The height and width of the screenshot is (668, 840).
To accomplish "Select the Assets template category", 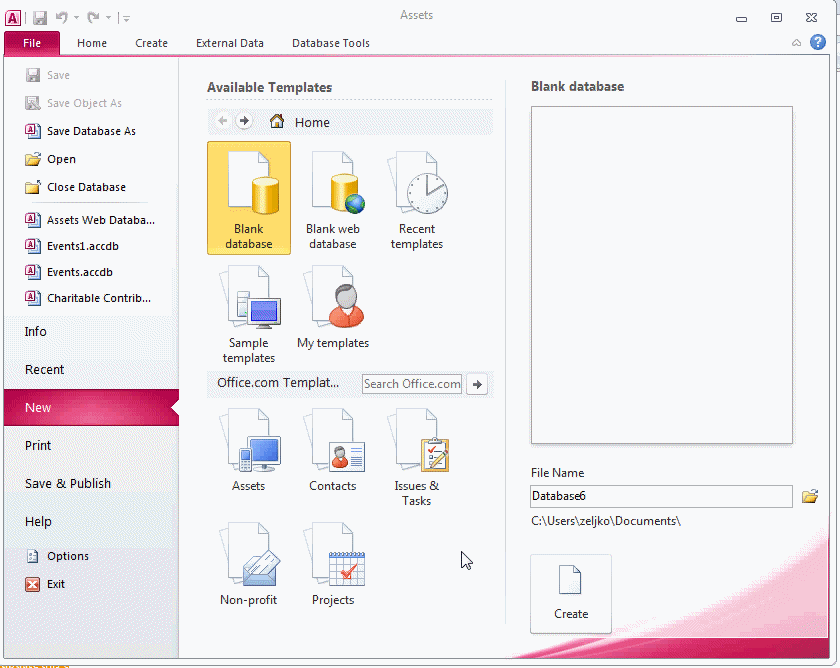I will point(249,450).
